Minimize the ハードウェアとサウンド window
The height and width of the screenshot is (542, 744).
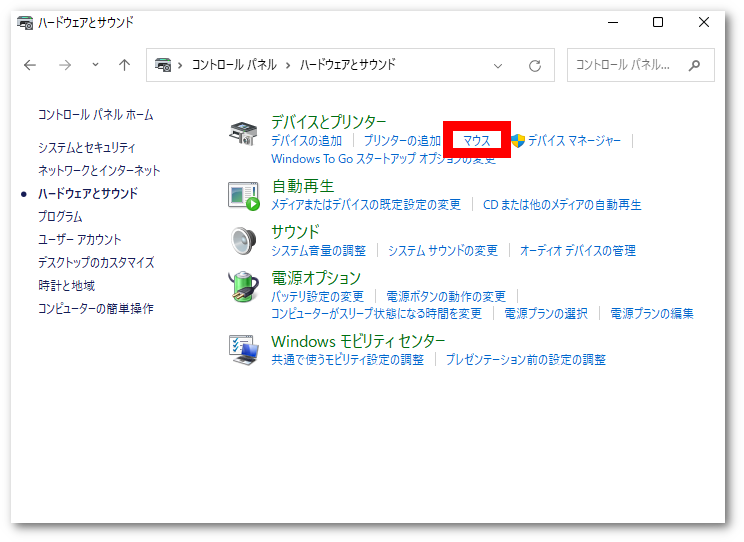pyautogui.click(x=613, y=22)
